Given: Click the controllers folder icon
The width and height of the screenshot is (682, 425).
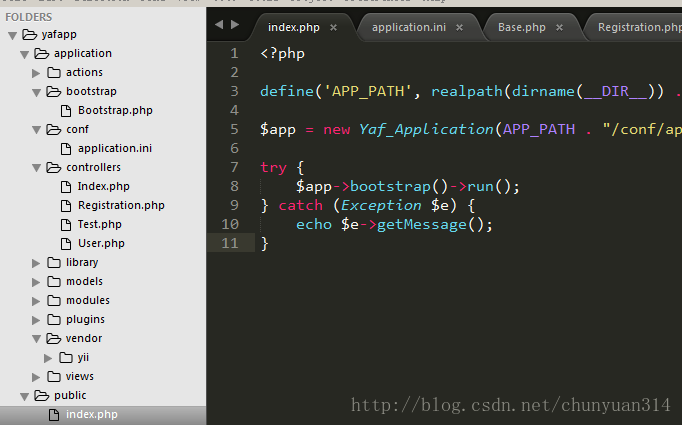Looking at the screenshot, I should click(x=54, y=167).
